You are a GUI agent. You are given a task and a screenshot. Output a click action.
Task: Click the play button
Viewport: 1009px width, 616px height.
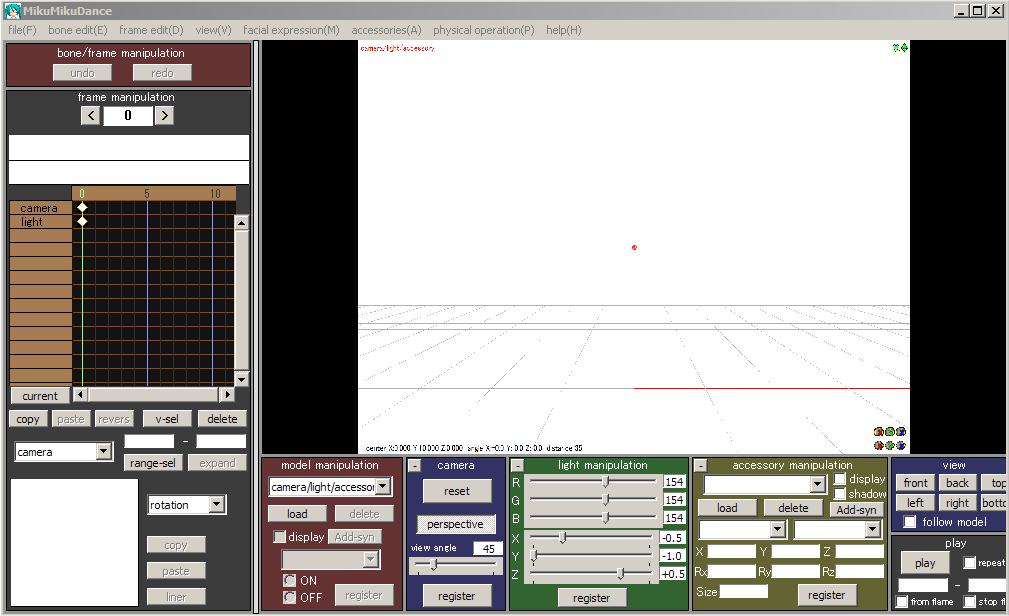coord(925,563)
